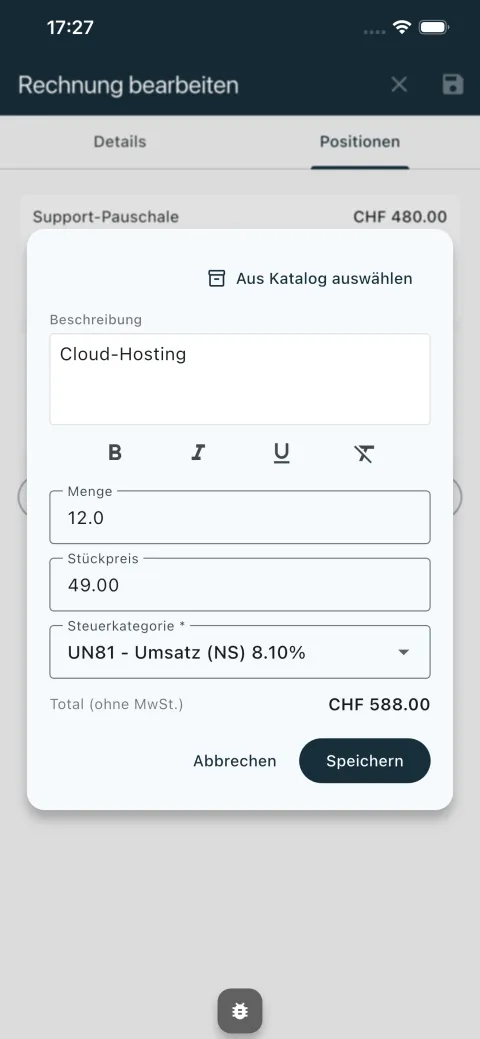Click the save floppy disk icon

click(x=453, y=85)
